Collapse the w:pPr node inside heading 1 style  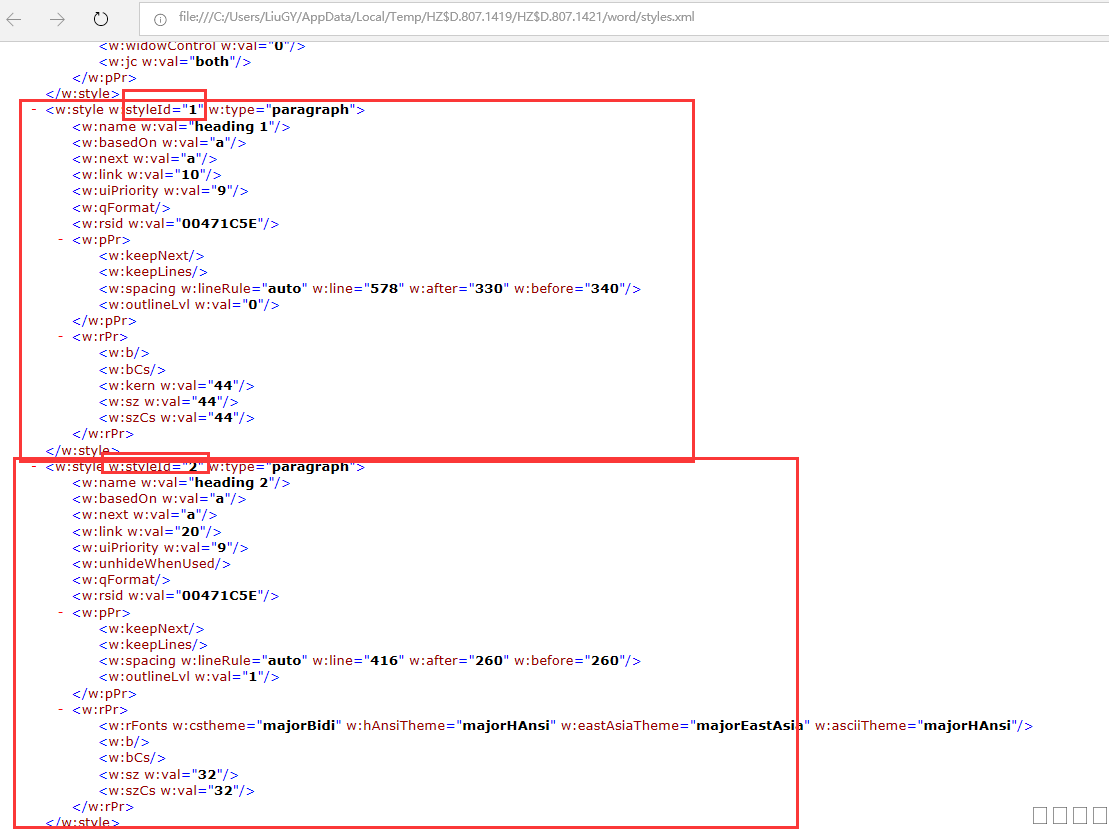point(60,239)
